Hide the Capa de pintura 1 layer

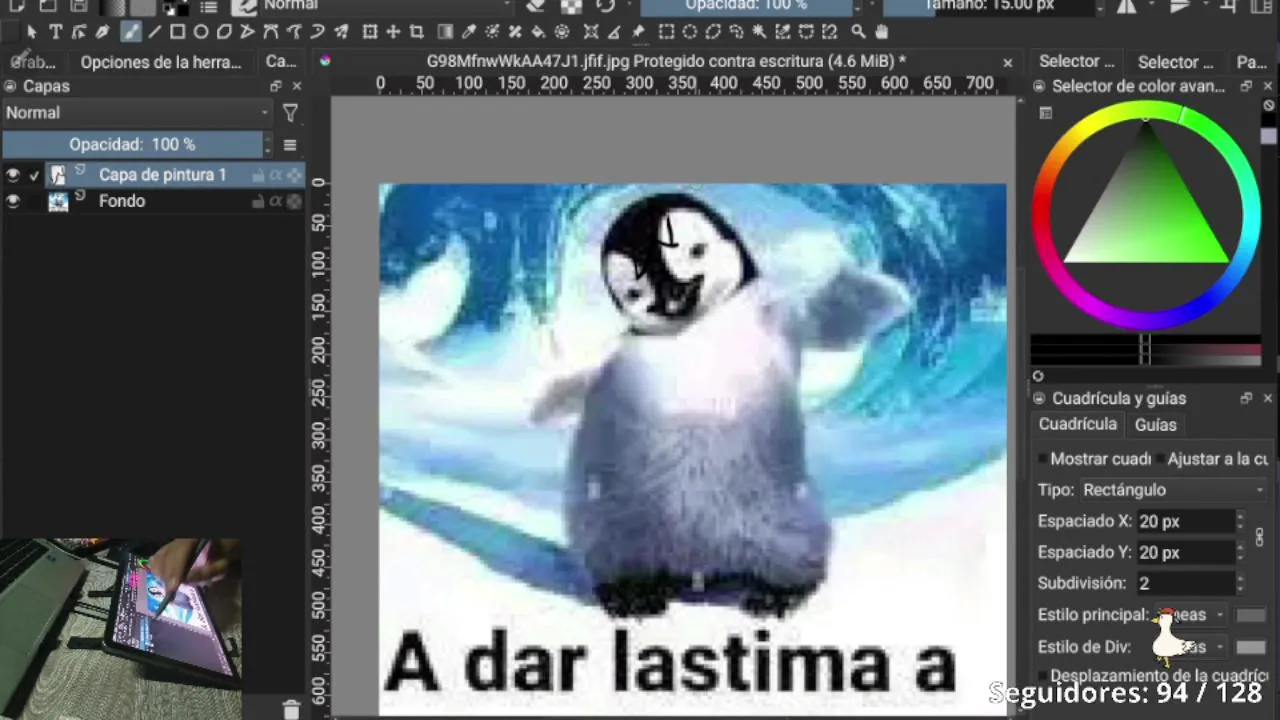[x=13, y=175]
